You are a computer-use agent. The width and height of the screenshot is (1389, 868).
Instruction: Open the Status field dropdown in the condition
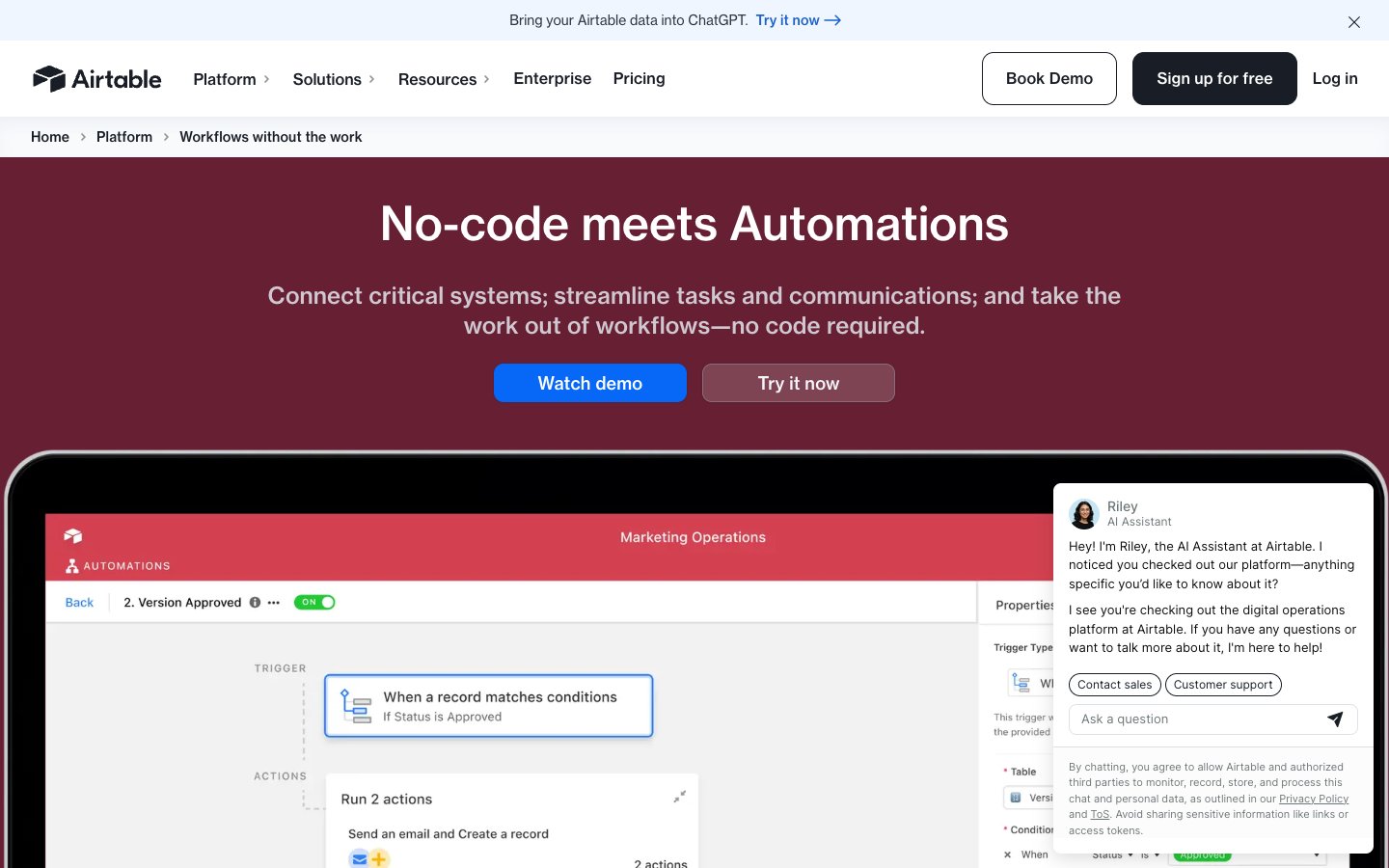[x=1111, y=854]
